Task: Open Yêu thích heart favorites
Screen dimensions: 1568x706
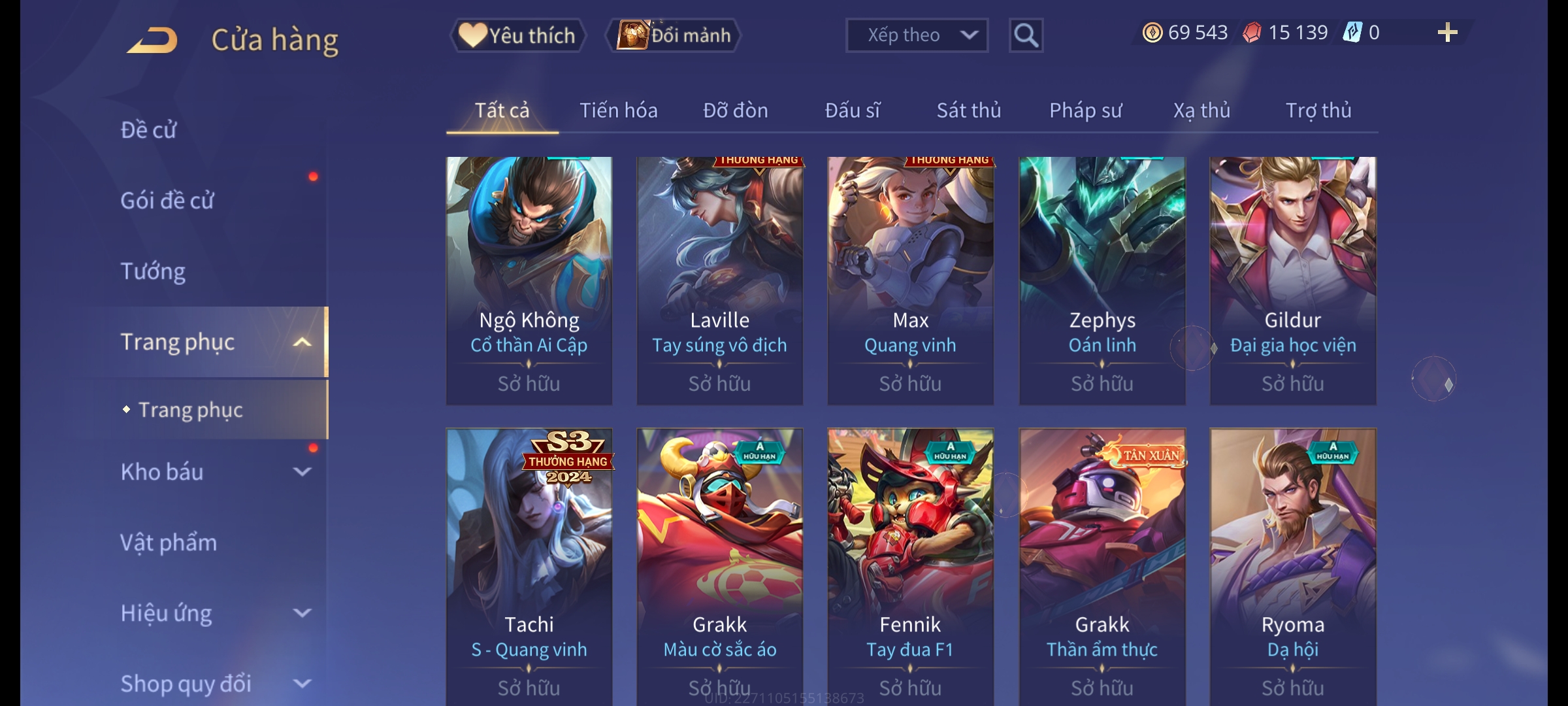Action: (518, 35)
